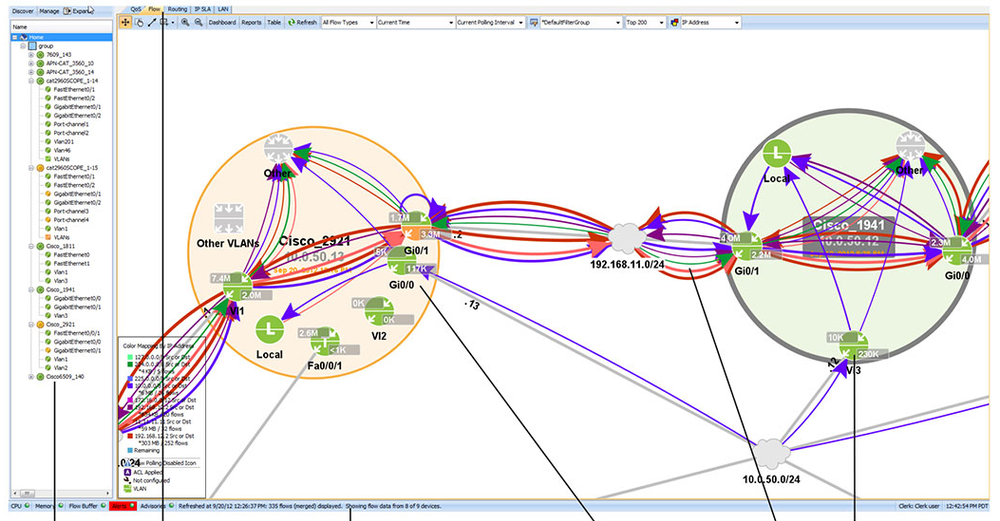Switch to the QoS tab
Viewport: 1000px width, 521px height.
[x=135, y=9]
